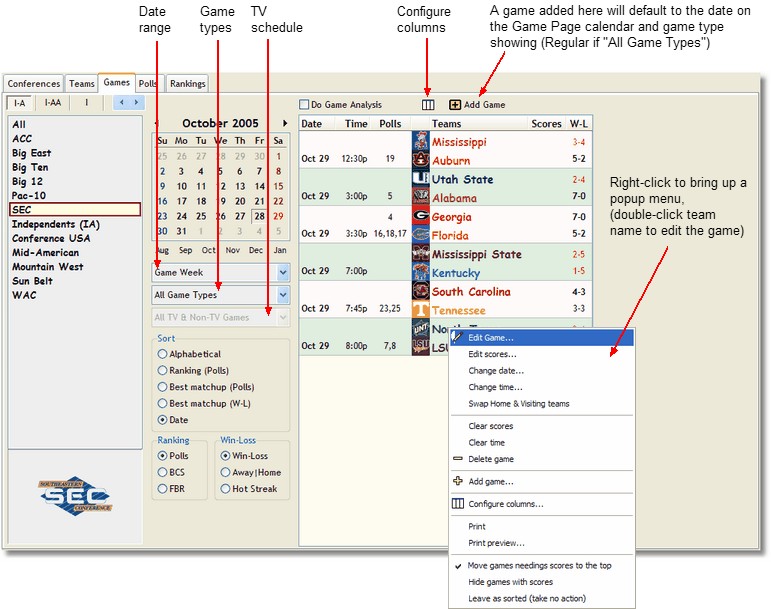Select FBR ranking radio button
Image resolution: width=771 pixels, height=609 pixels.
pyautogui.click(x=162, y=489)
